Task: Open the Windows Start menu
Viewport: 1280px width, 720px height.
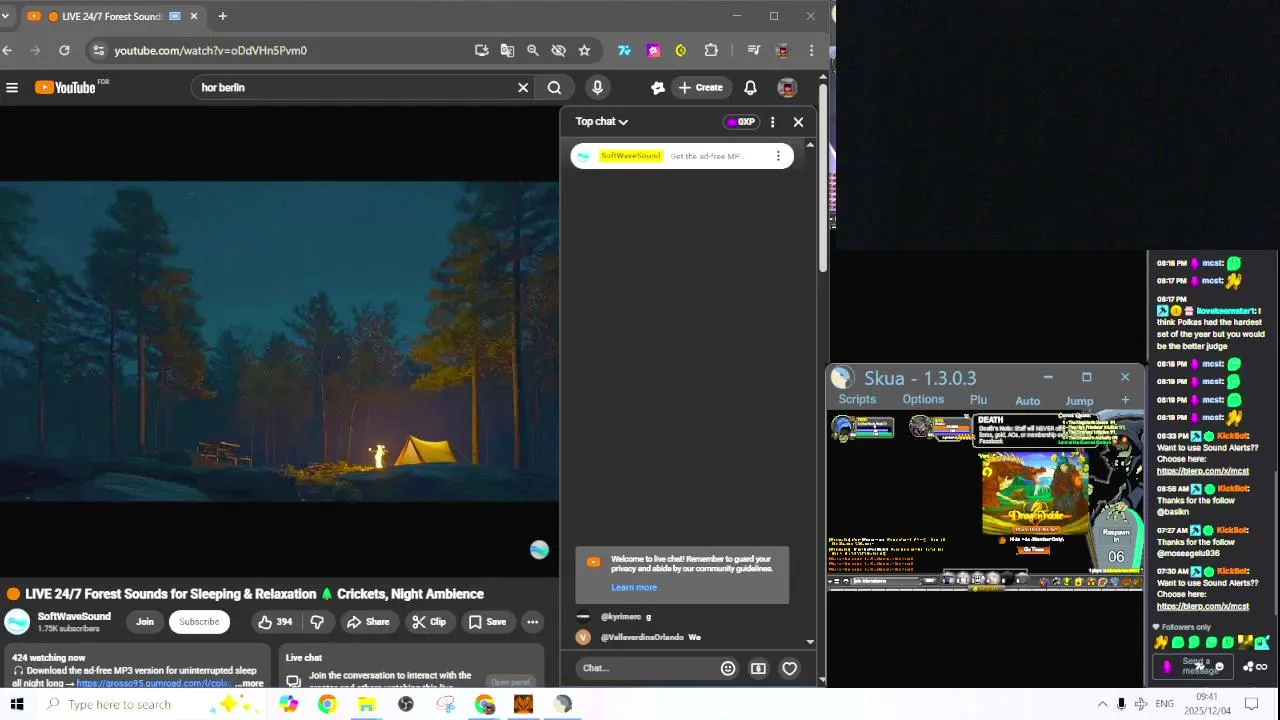Action: 17,704
